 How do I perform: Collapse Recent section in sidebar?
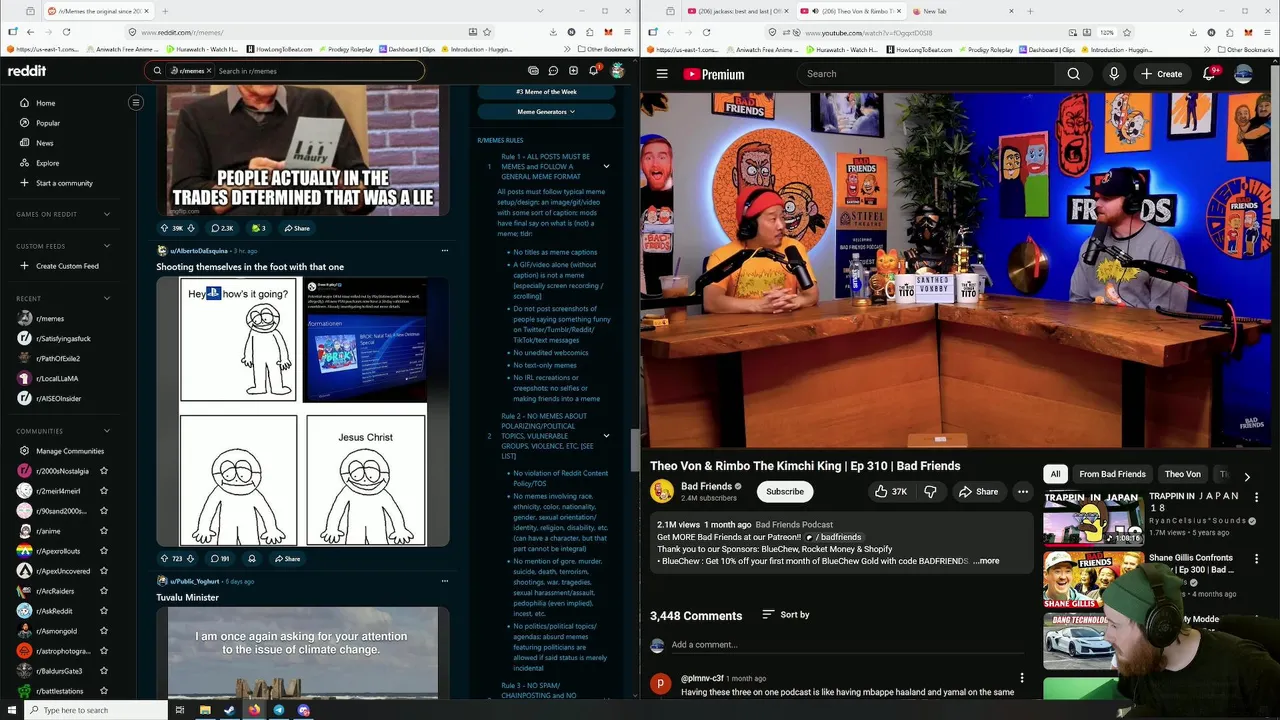(107, 298)
